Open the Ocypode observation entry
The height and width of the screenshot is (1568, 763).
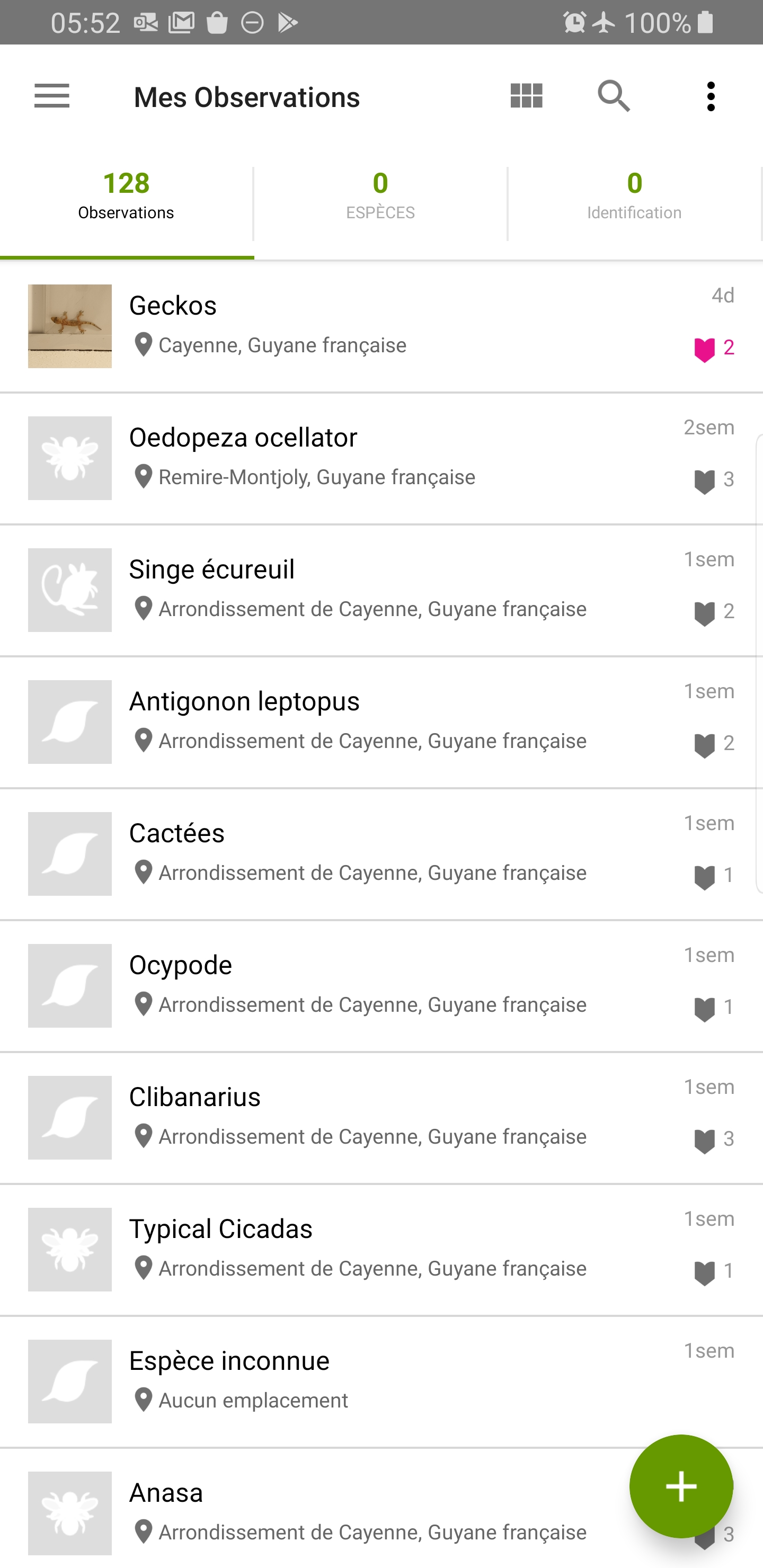tap(366, 985)
